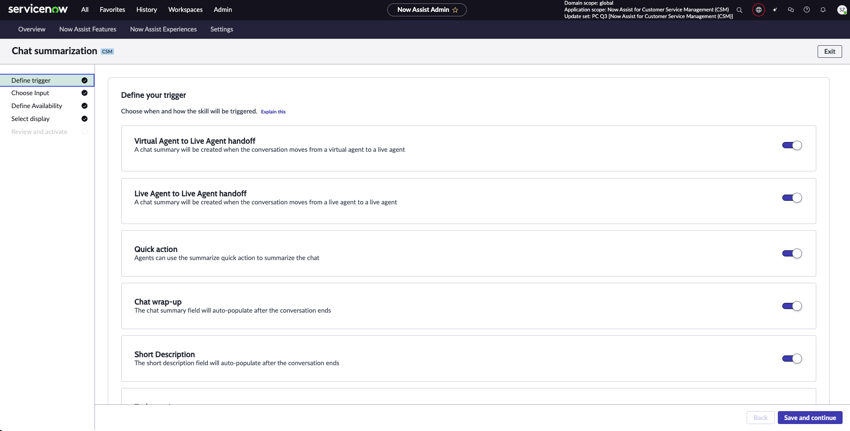This screenshot has height=431, width=850.
Task: Click the Chat summarization heading
Action: [x=54, y=51]
